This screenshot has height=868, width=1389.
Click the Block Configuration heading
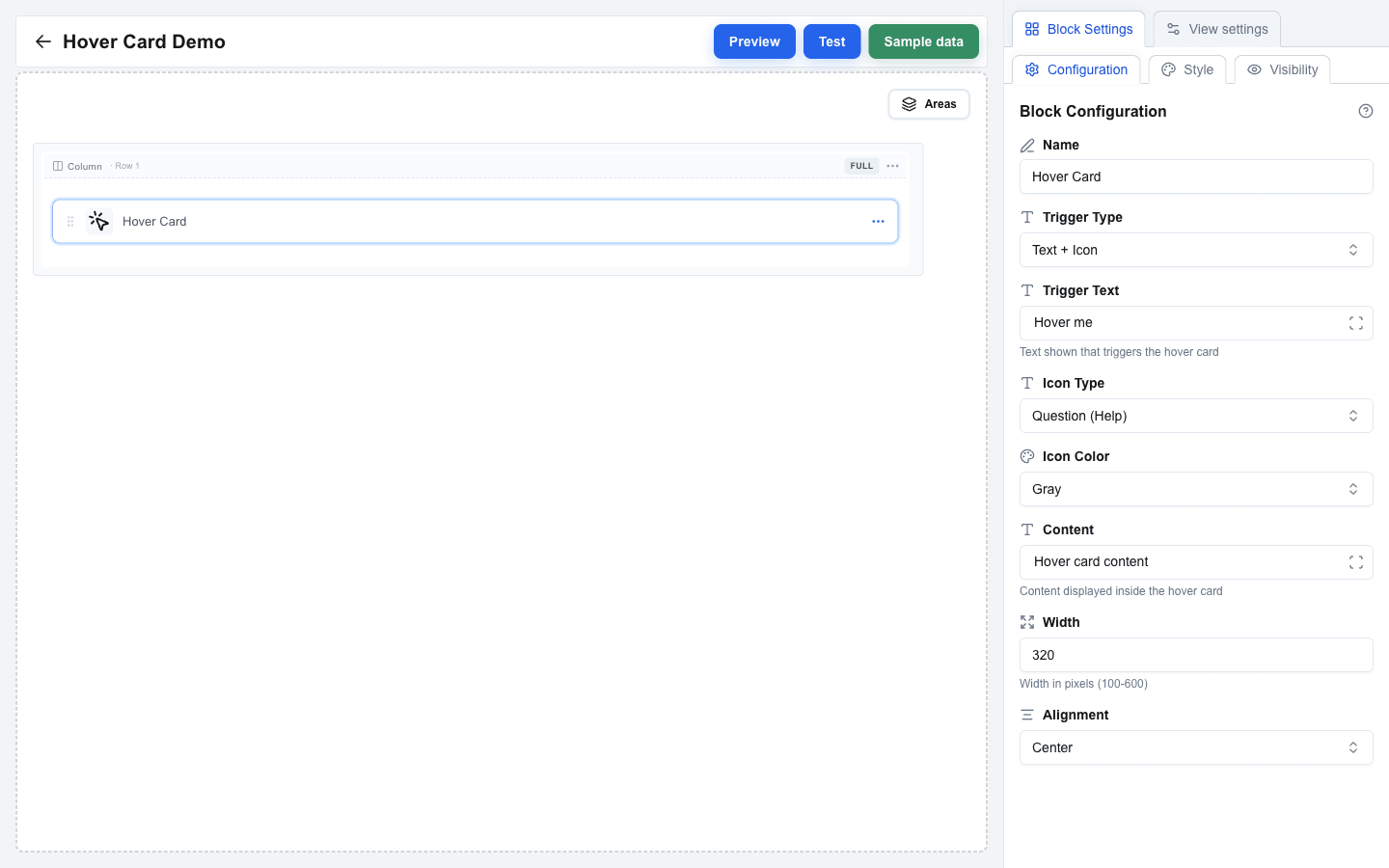click(1093, 111)
